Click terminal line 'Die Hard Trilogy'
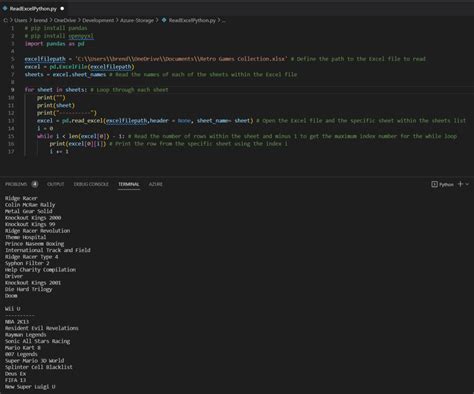The height and width of the screenshot is (394, 474). point(28,289)
